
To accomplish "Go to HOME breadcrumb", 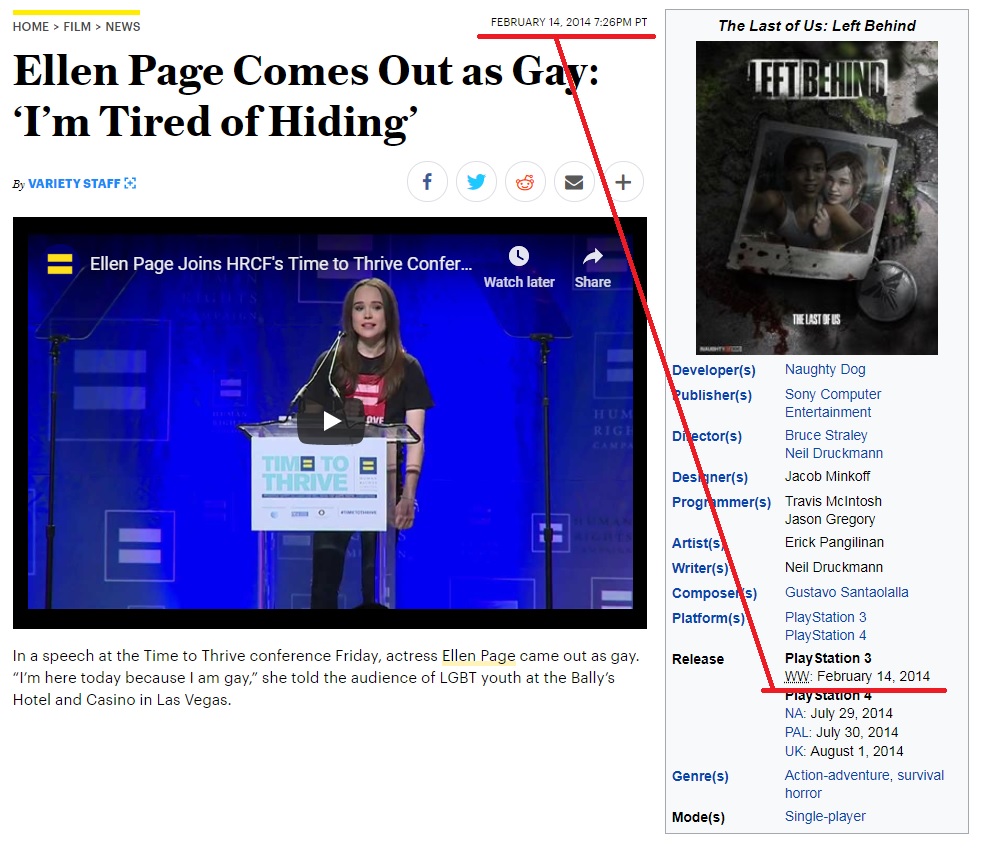I will point(31,27).
